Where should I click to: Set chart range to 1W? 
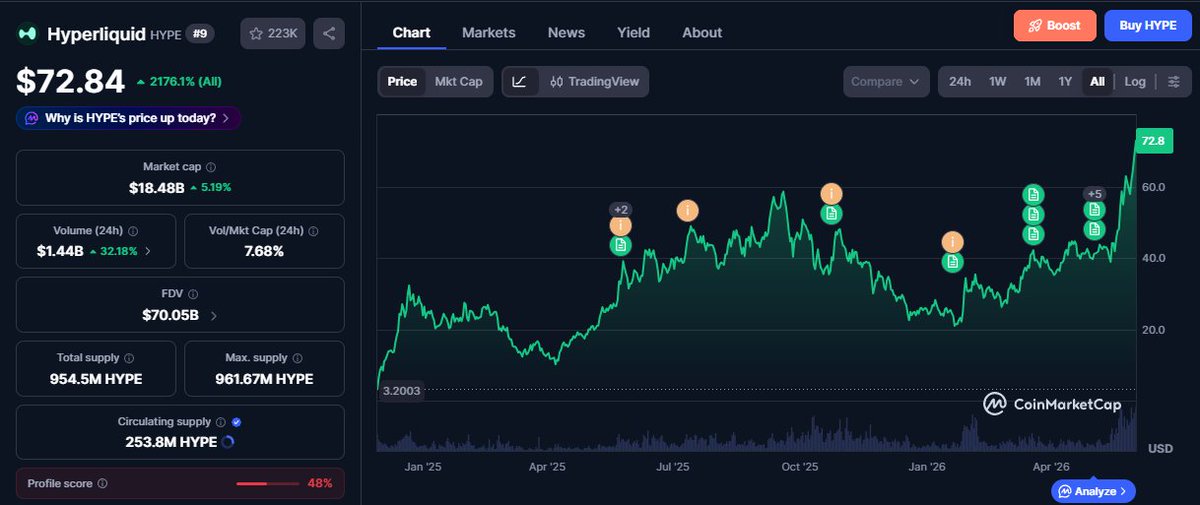997,82
